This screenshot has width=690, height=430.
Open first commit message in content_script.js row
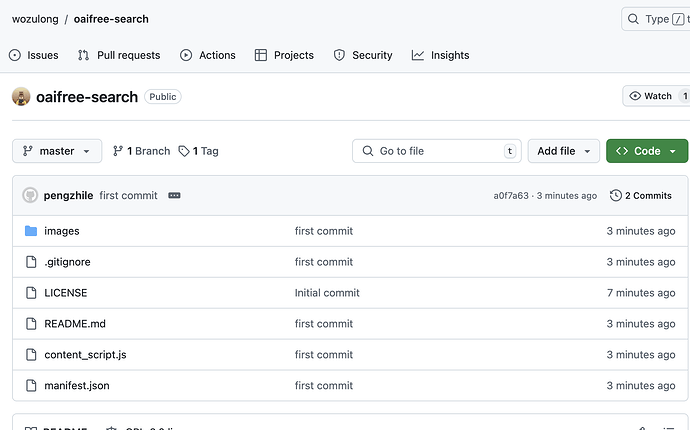coord(324,354)
